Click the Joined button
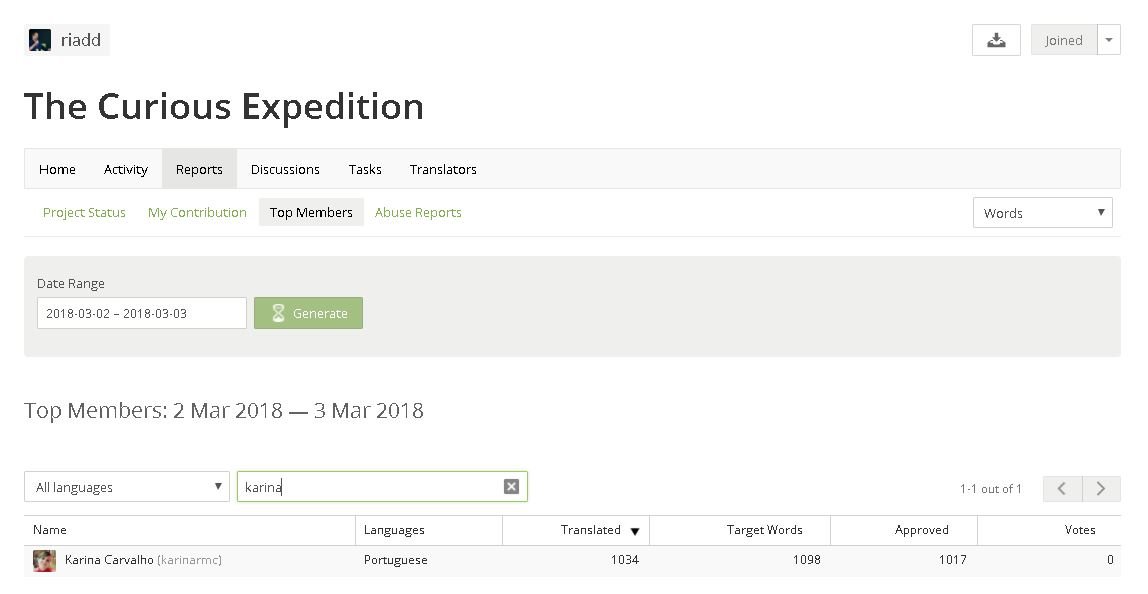Viewport: 1148px width, 594px height. tap(1064, 40)
